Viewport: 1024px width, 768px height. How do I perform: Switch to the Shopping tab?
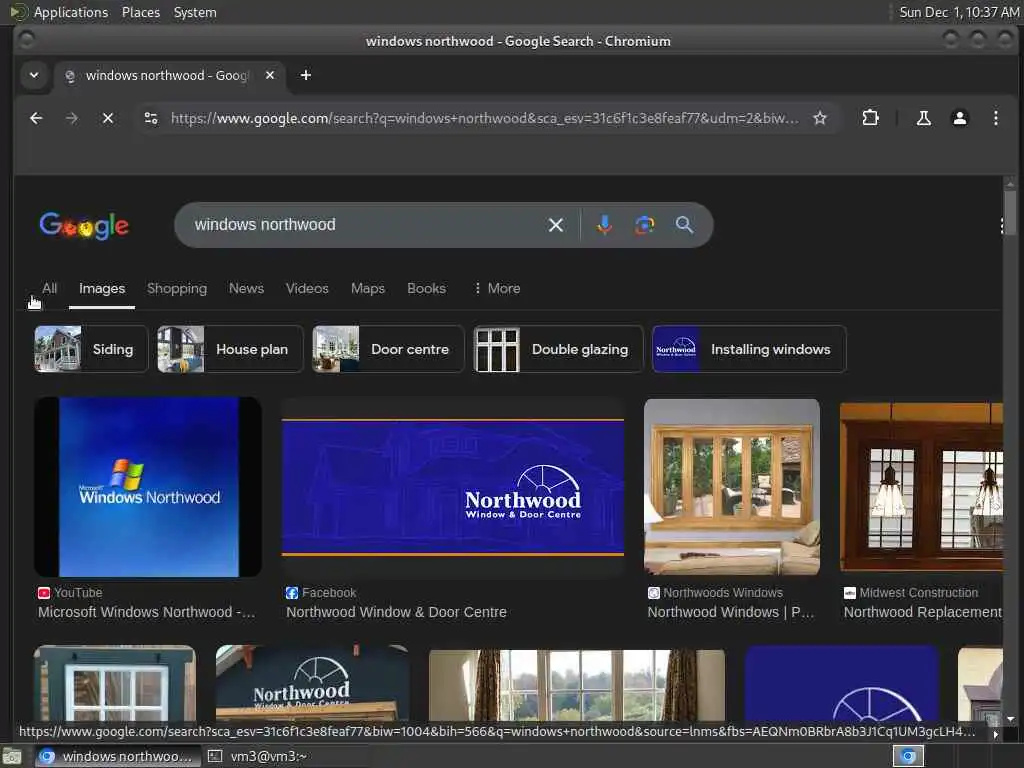[177, 288]
